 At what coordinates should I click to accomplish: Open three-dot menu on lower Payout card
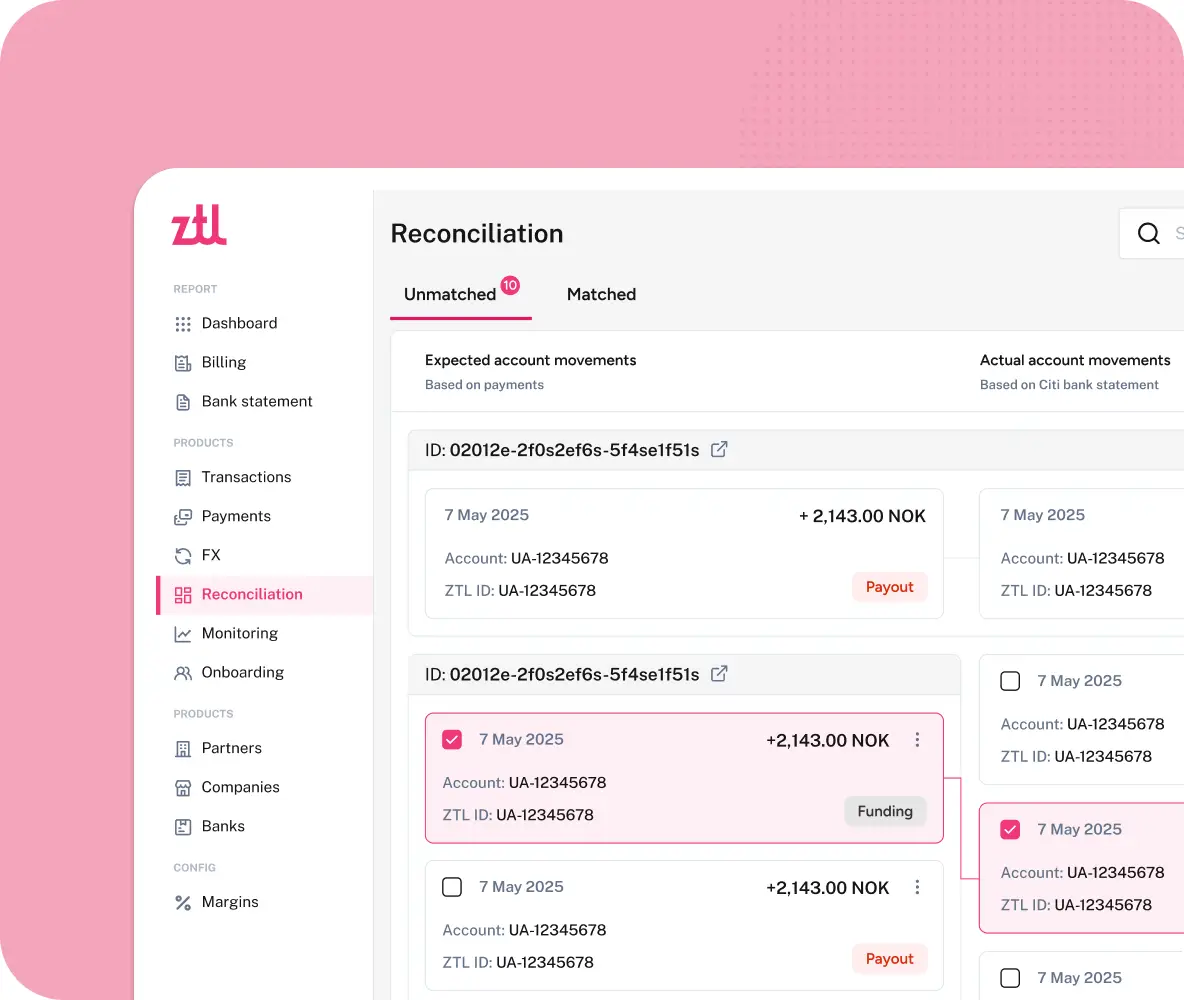917,887
